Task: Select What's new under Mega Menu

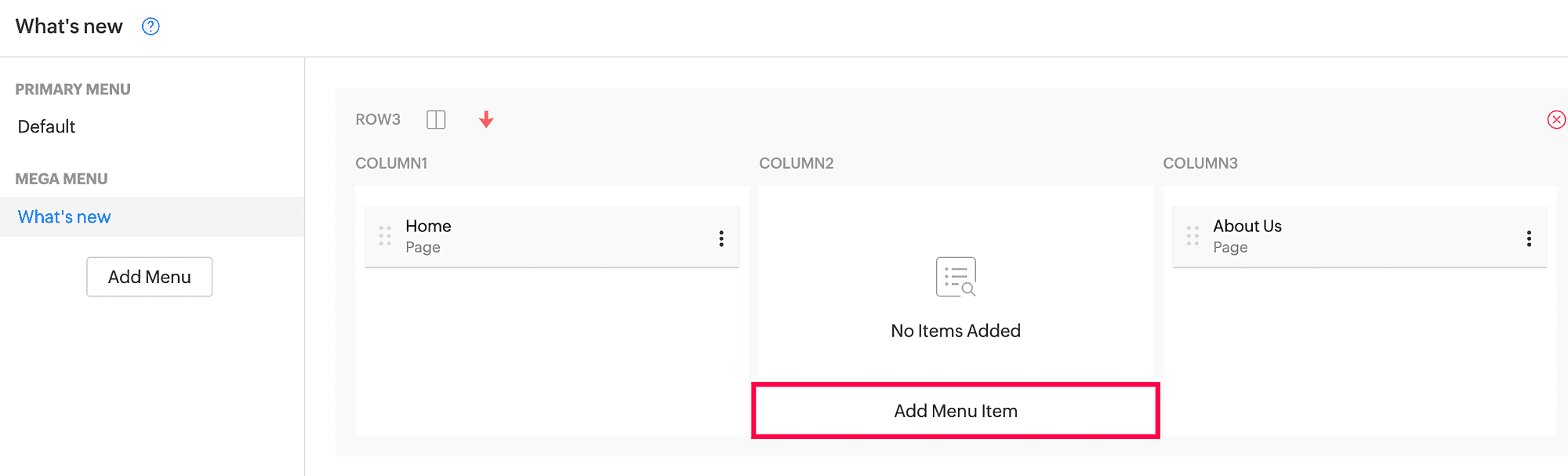Action: pos(64,217)
